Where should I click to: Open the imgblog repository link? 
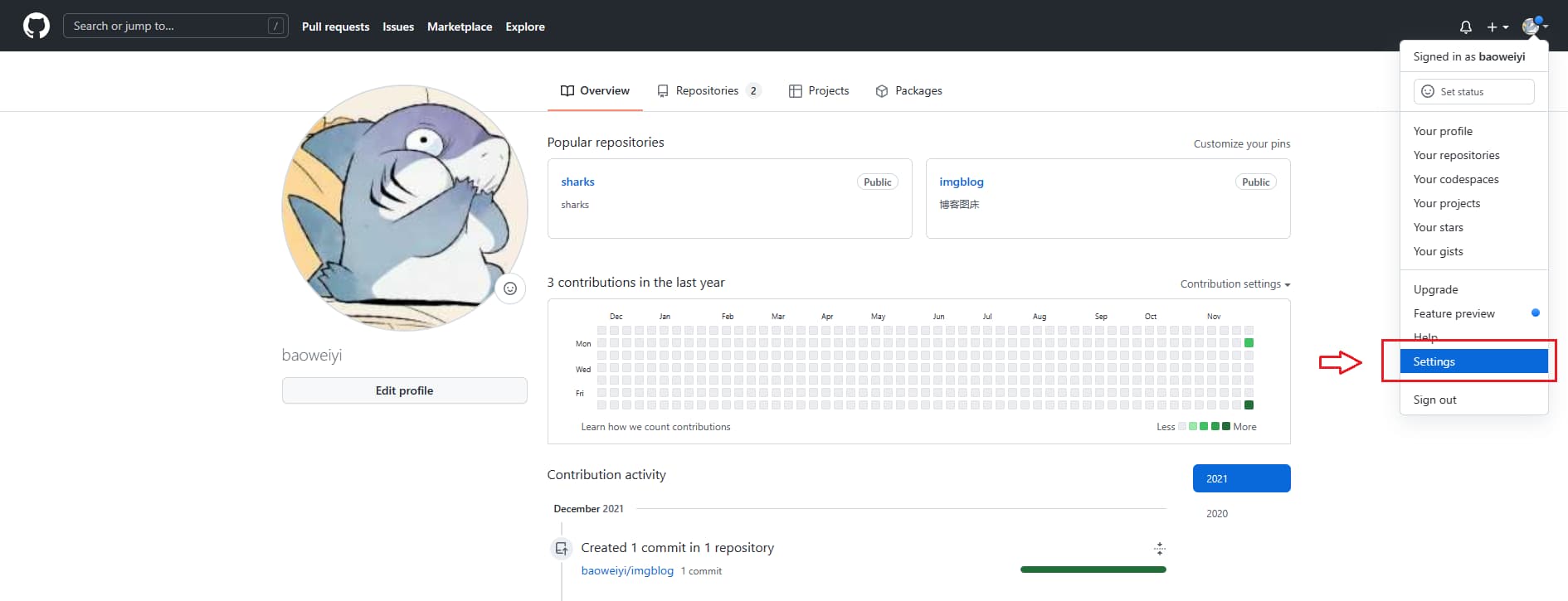point(962,182)
